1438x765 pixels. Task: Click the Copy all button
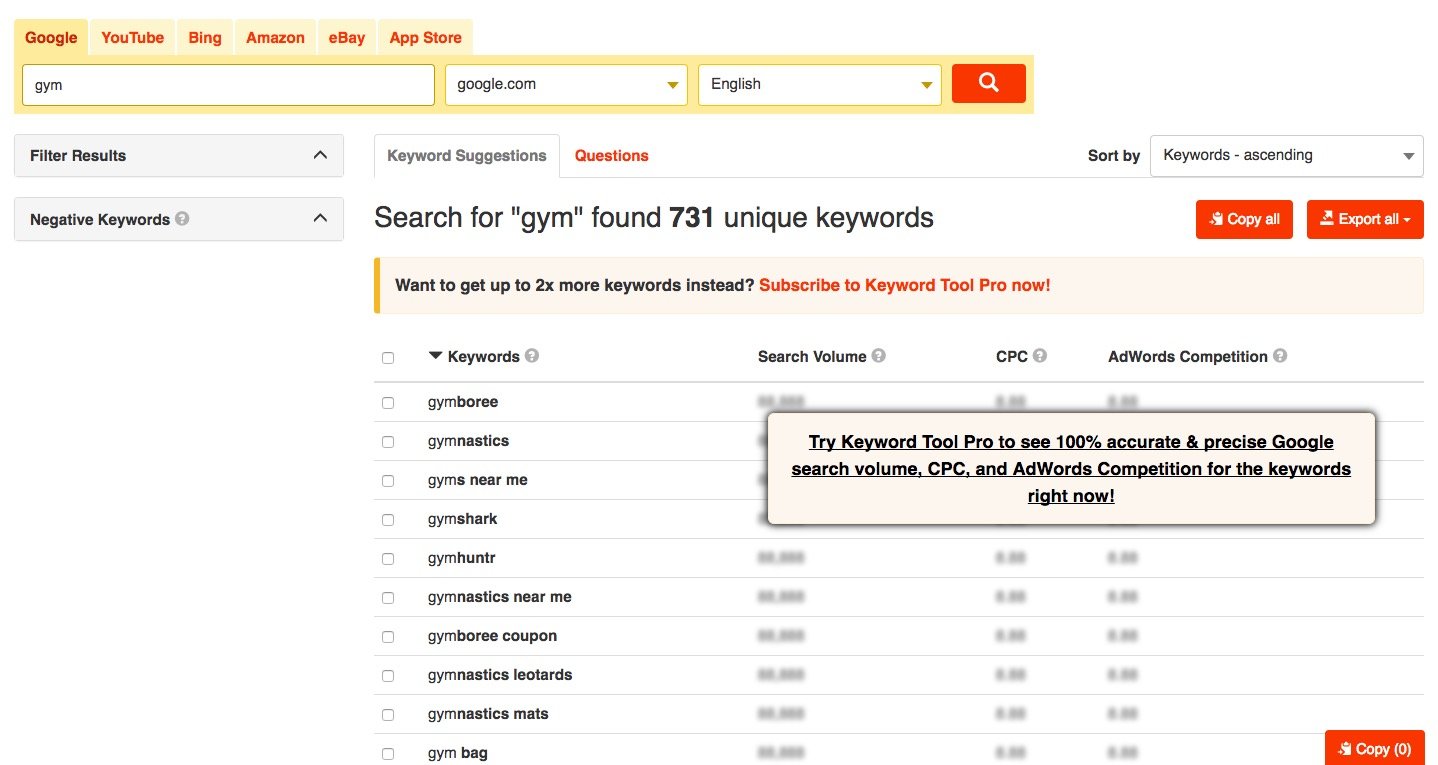tap(1244, 219)
